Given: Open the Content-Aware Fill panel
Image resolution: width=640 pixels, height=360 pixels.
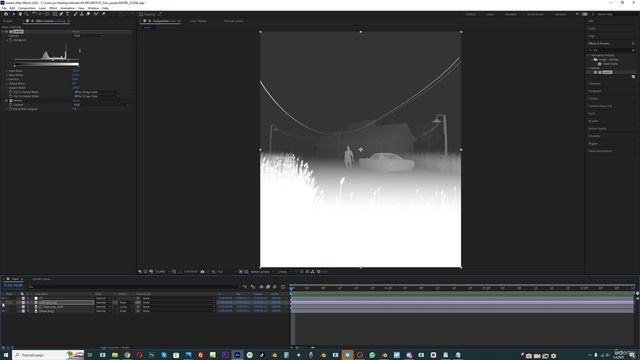Looking at the screenshot, I should 600,106.
